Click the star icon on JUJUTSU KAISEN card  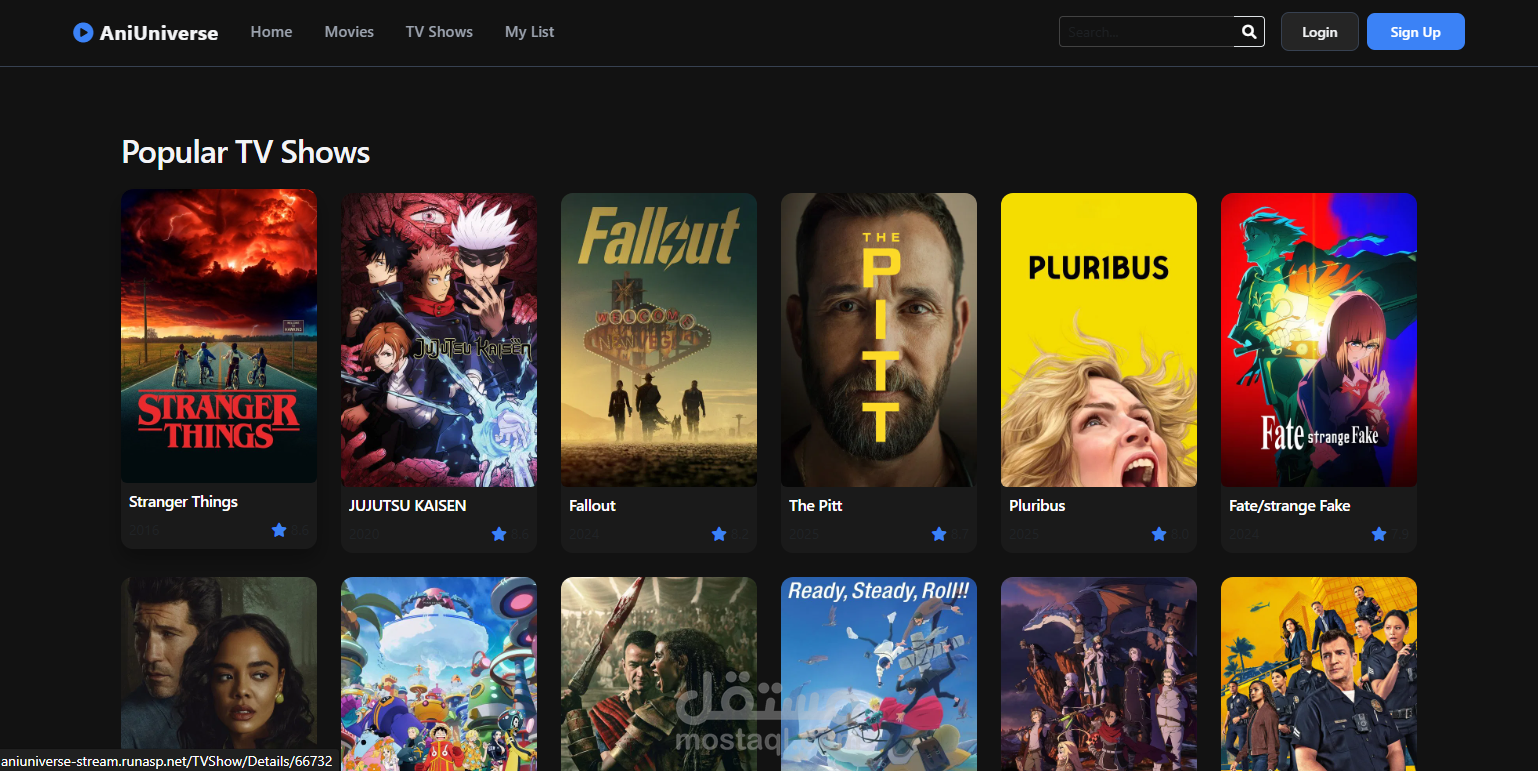pos(499,534)
